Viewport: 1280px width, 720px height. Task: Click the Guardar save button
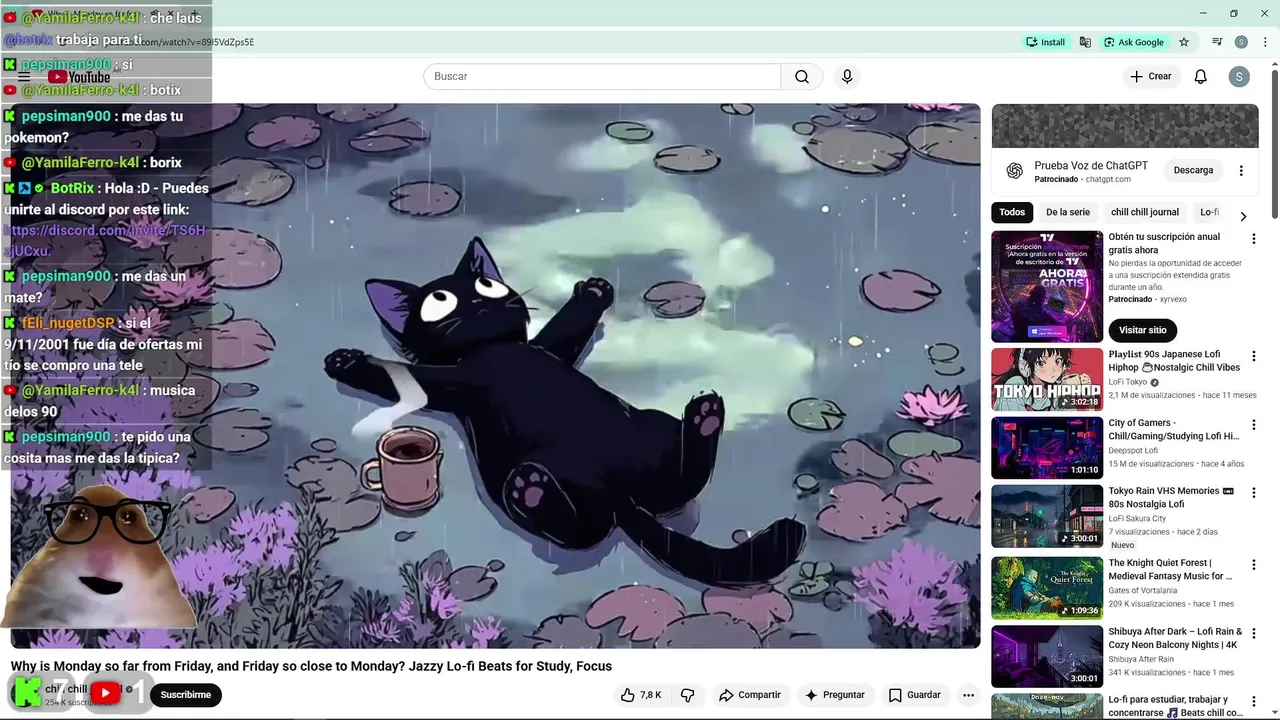[x=915, y=695]
